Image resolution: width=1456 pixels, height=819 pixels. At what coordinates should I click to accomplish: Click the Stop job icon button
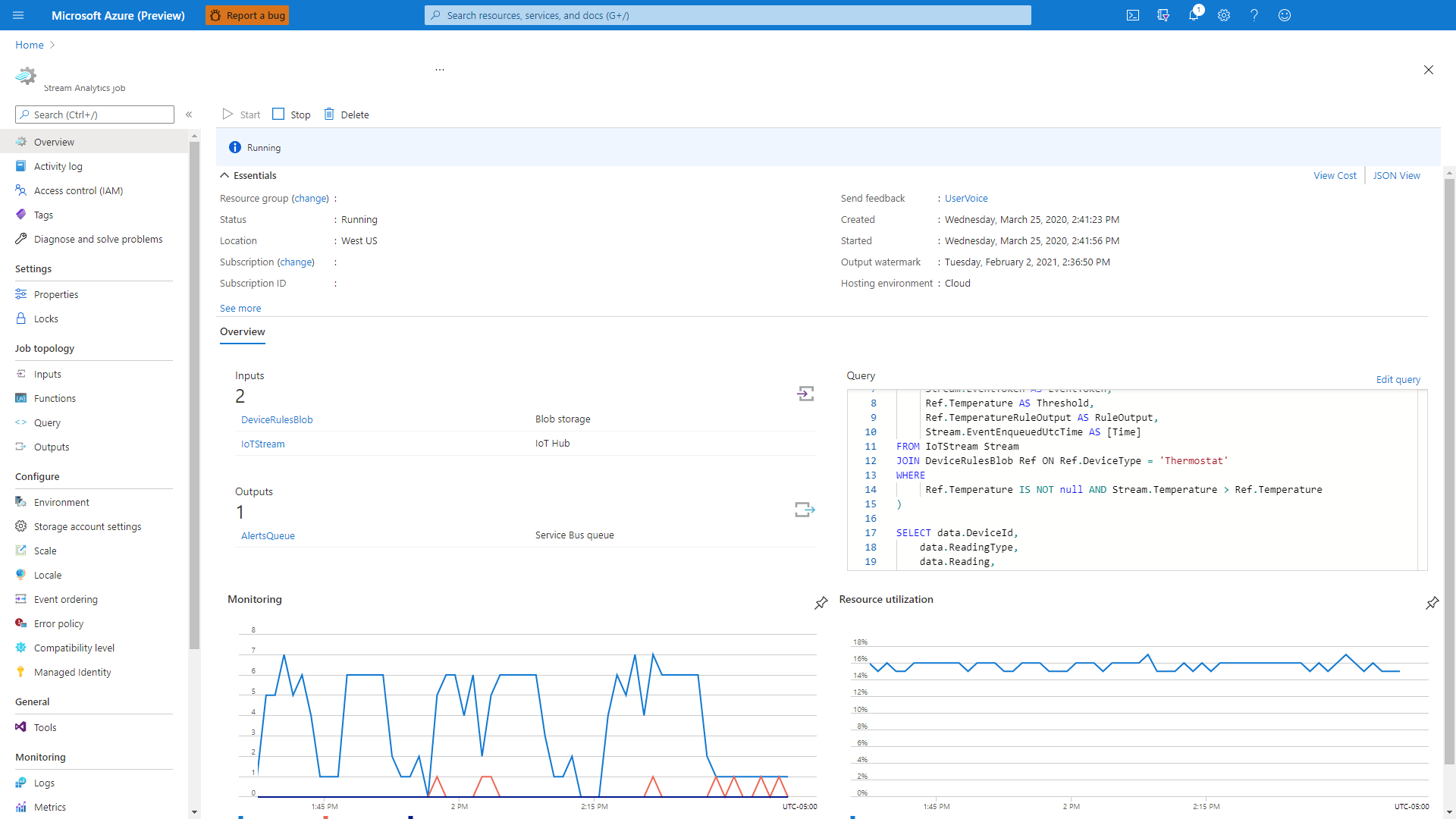click(x=280, y=114)
